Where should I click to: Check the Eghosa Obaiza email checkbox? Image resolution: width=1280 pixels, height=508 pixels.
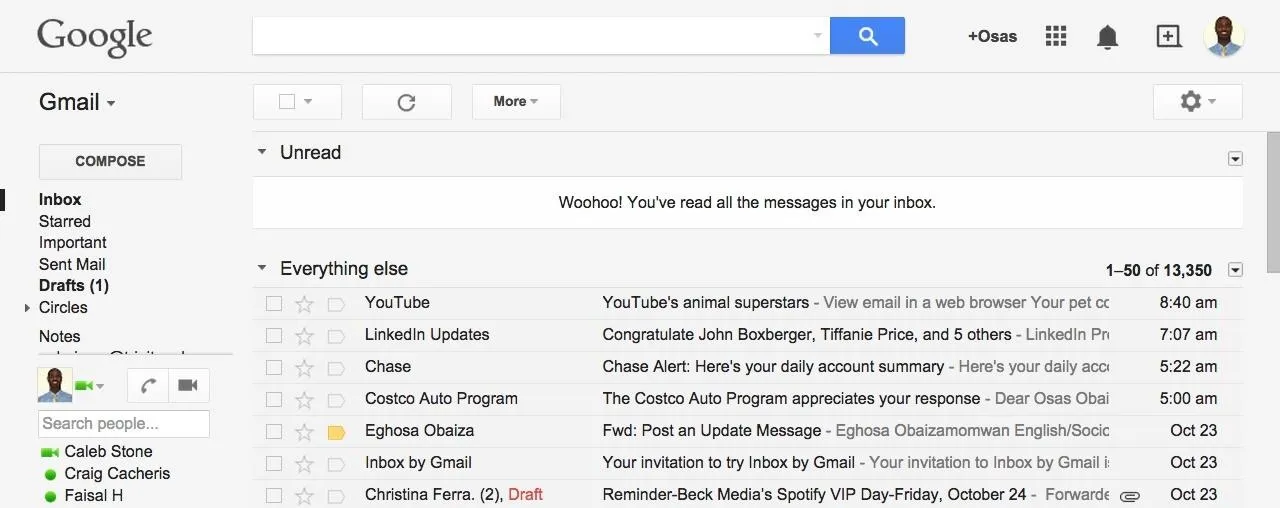(274, 431)
